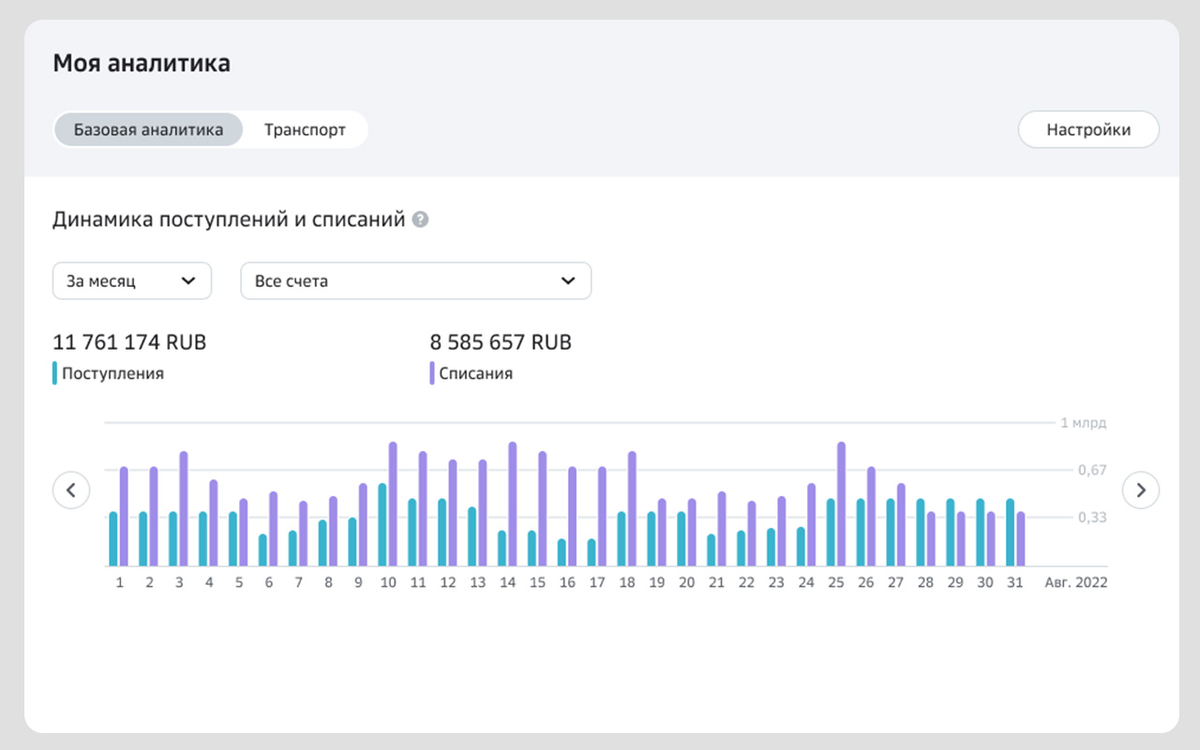Select the purple bar for day 14
The width and height of the screenshot is (1200, 750).
512,504
